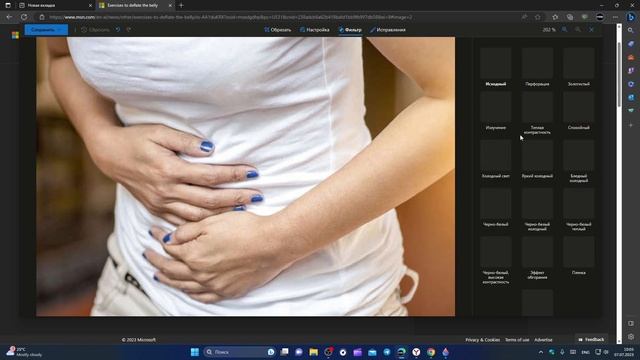The width and height of the screenshot is (640, 360).
Task: Click the browser refresh icon
Action: pyautogui.click(x=24, y=17)
